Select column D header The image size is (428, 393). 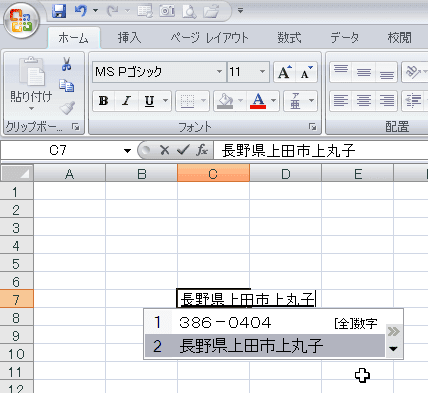pyautogui.click(x=286, y=173)
